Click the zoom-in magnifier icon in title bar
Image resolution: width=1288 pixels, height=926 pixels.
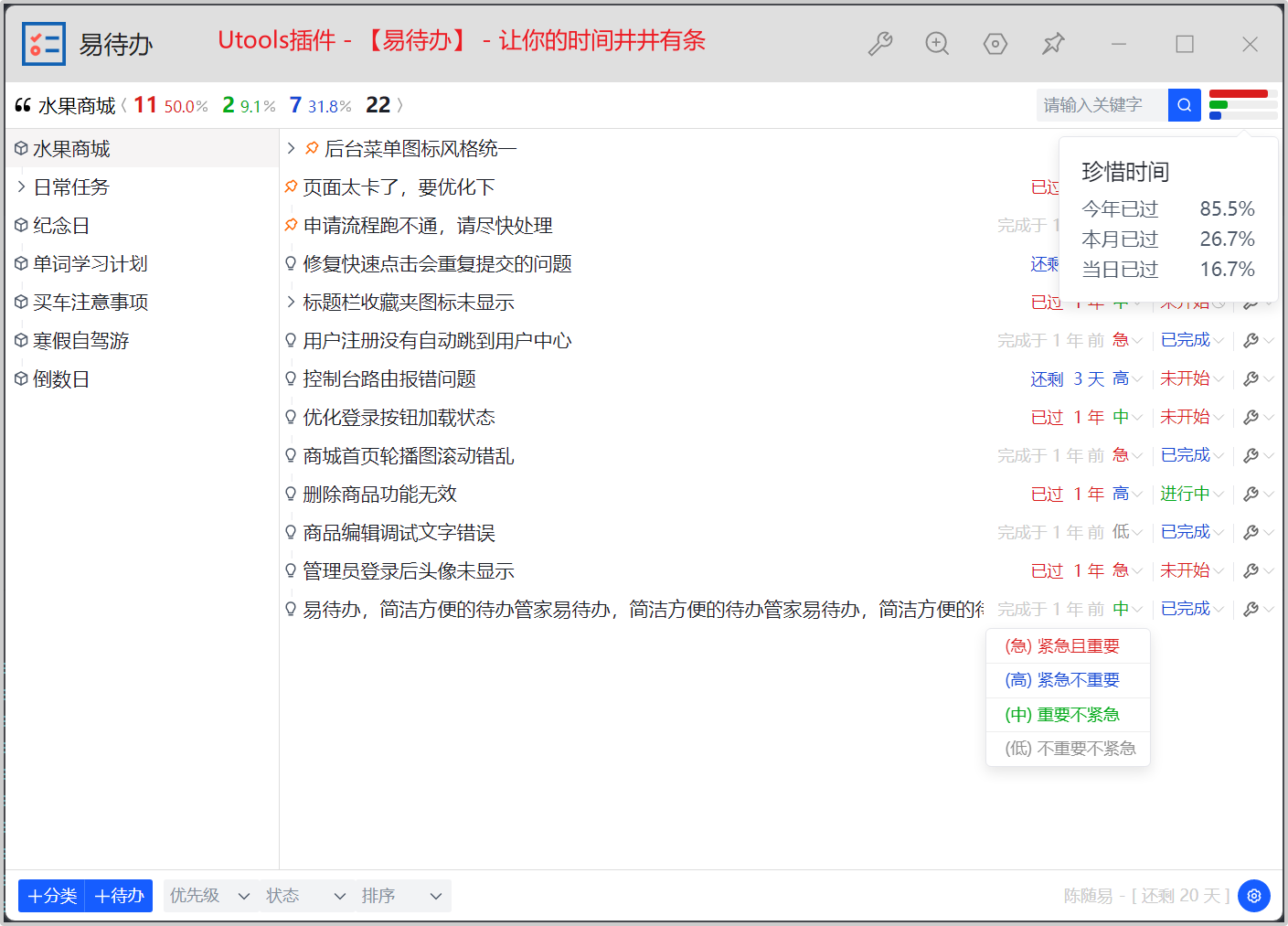[937, 44]
